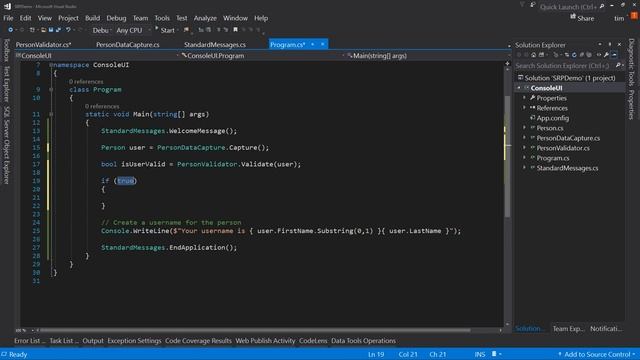
Task: Click the Save file icon in toolbar
Action: (51, 30)
